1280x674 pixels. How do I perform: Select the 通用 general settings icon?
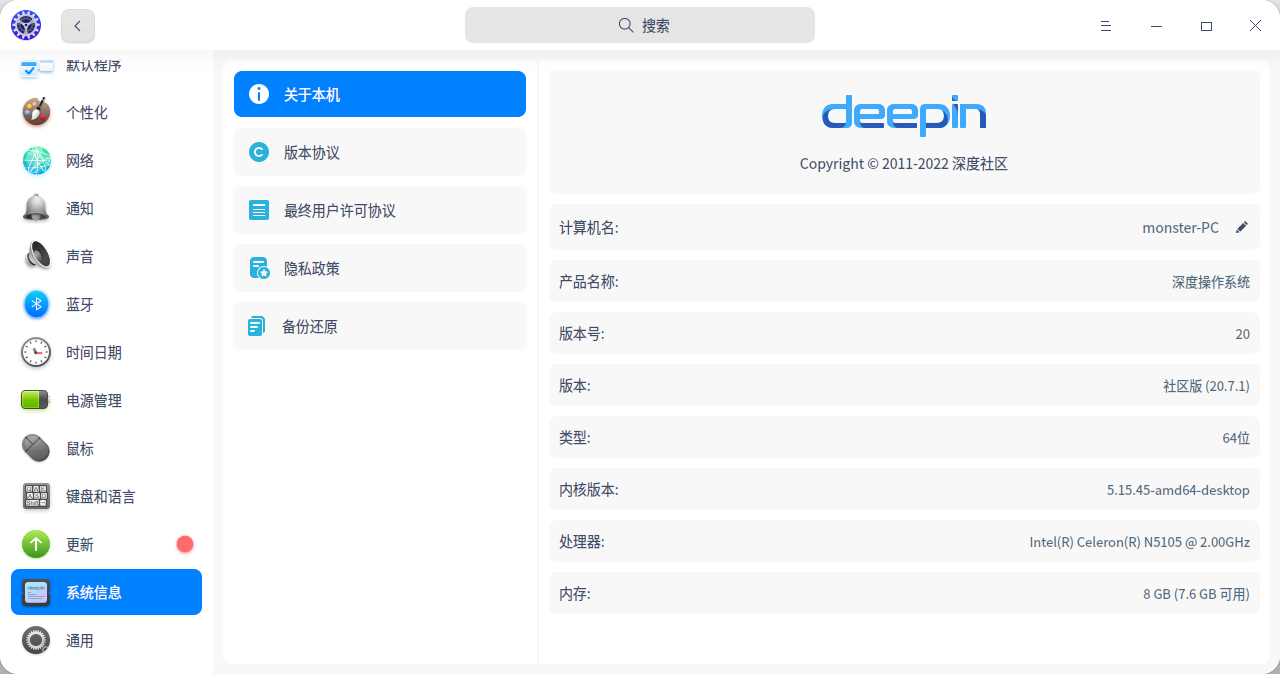tap(36, 640)
